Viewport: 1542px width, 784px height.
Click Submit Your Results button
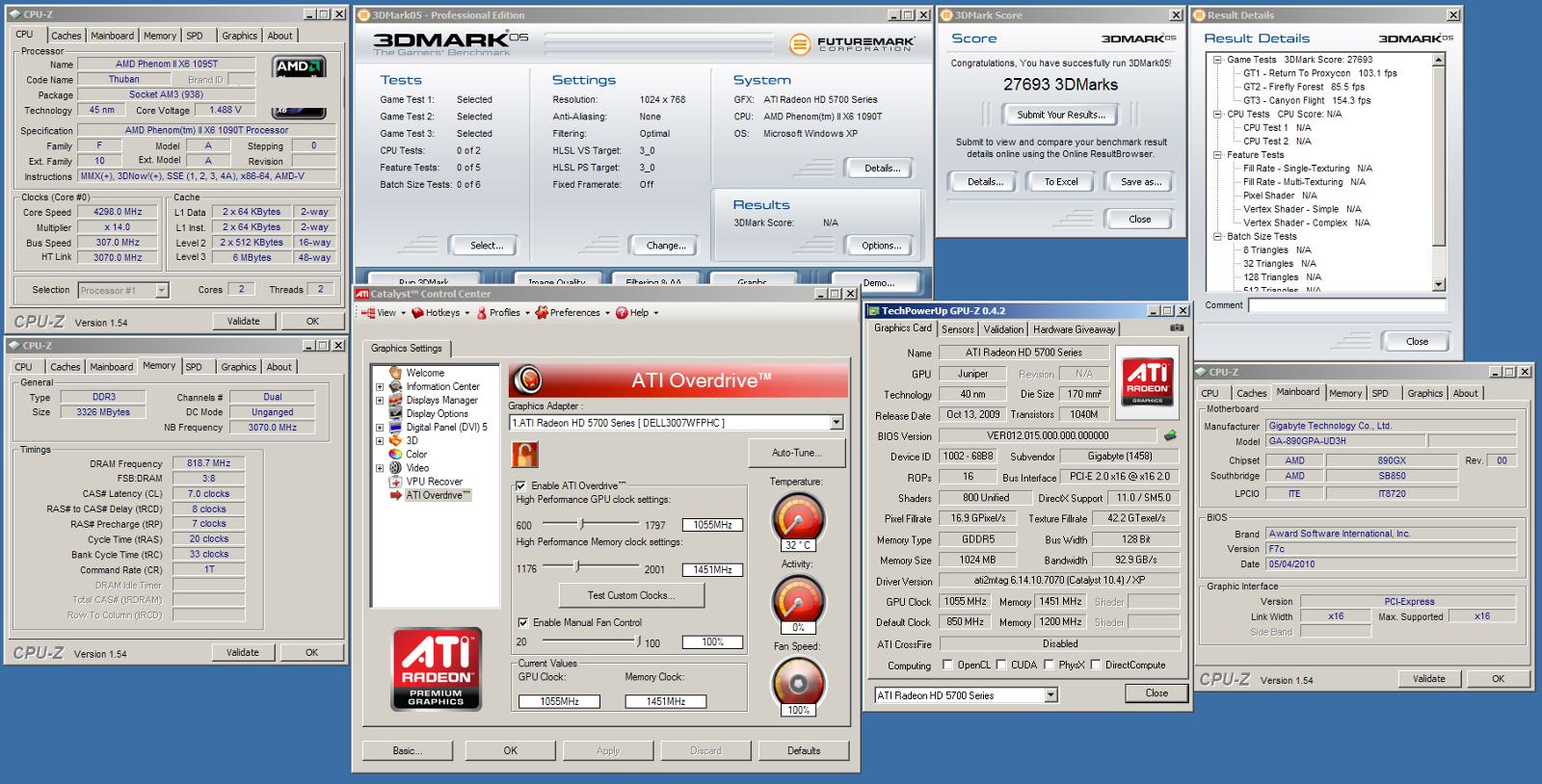pyautogui.click(x=1060, y=115)
